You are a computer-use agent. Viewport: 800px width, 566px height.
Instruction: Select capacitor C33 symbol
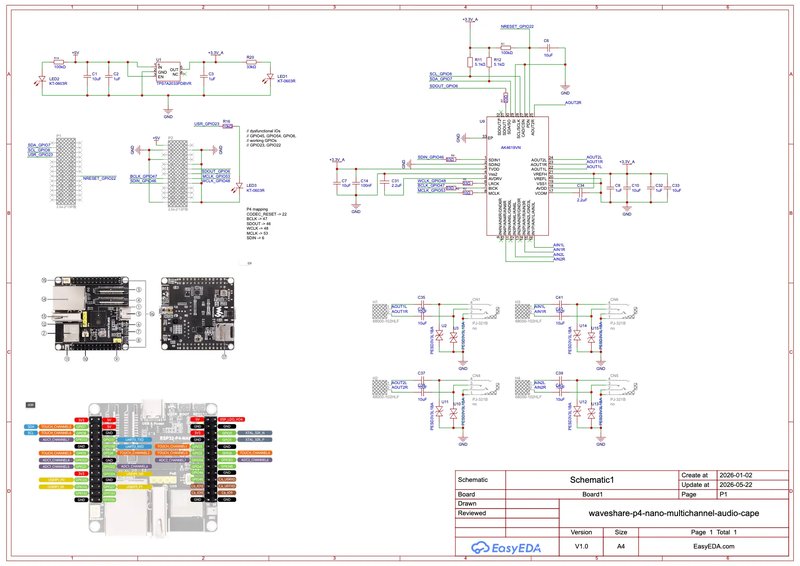tap(669, 188)
